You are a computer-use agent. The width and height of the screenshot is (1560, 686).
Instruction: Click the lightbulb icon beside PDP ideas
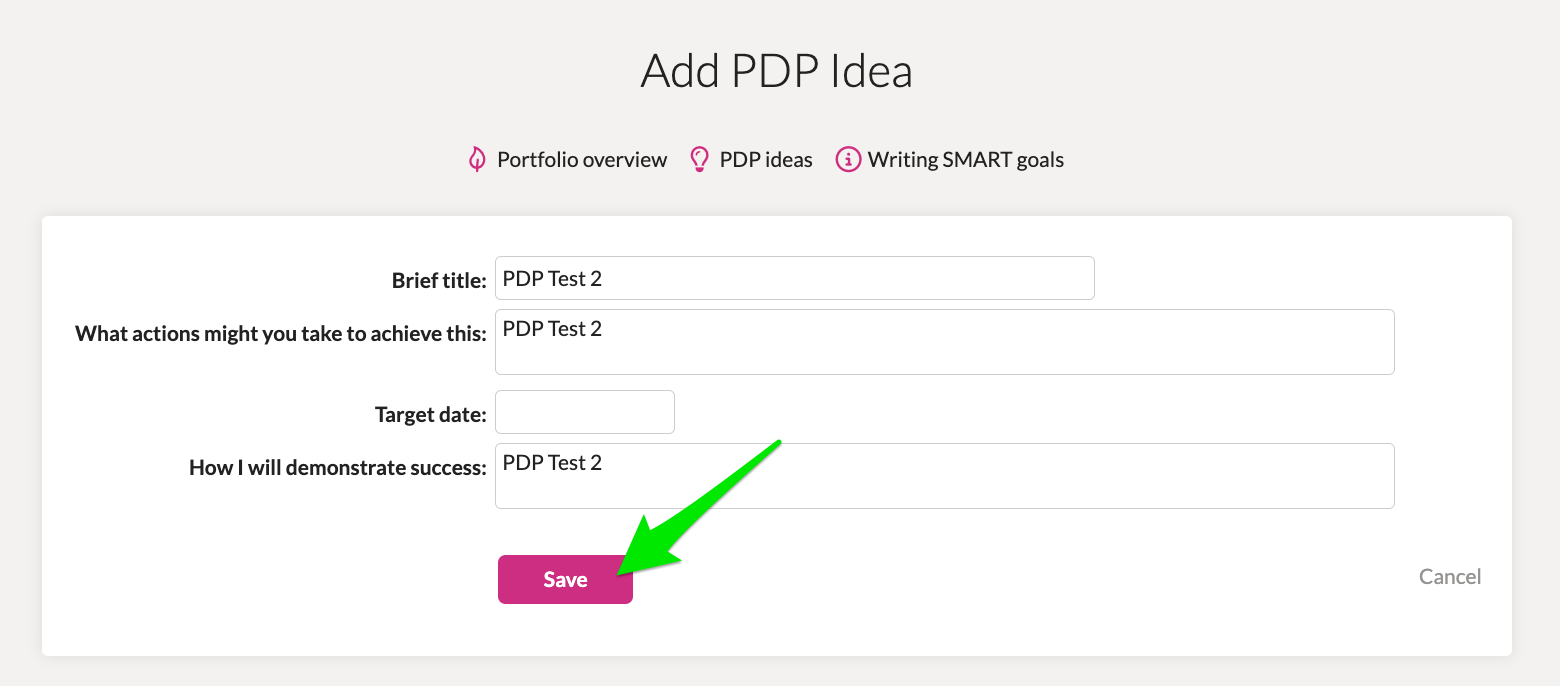coord(700,159)
